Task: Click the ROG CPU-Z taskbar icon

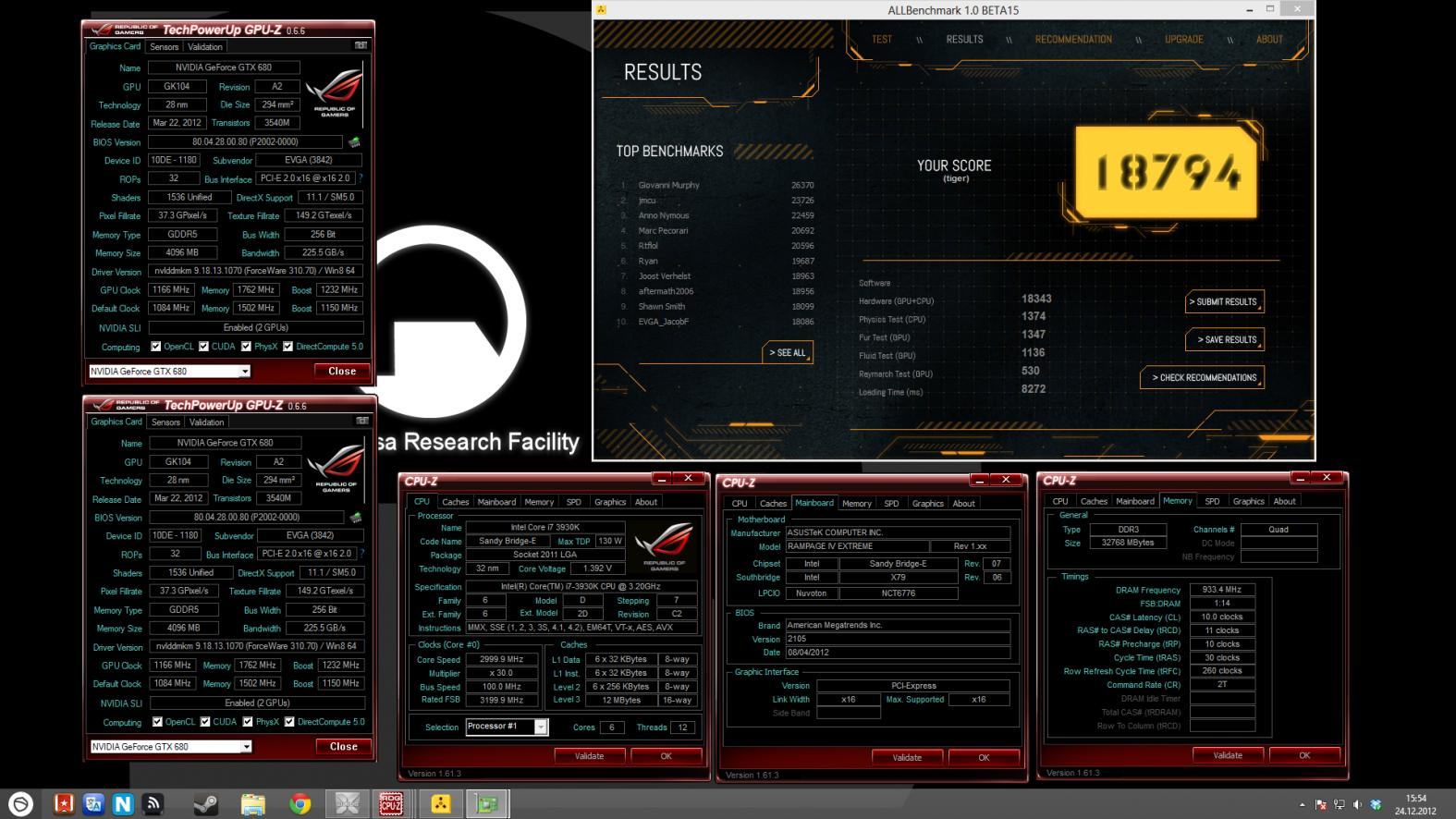Action: coord(392,803)
